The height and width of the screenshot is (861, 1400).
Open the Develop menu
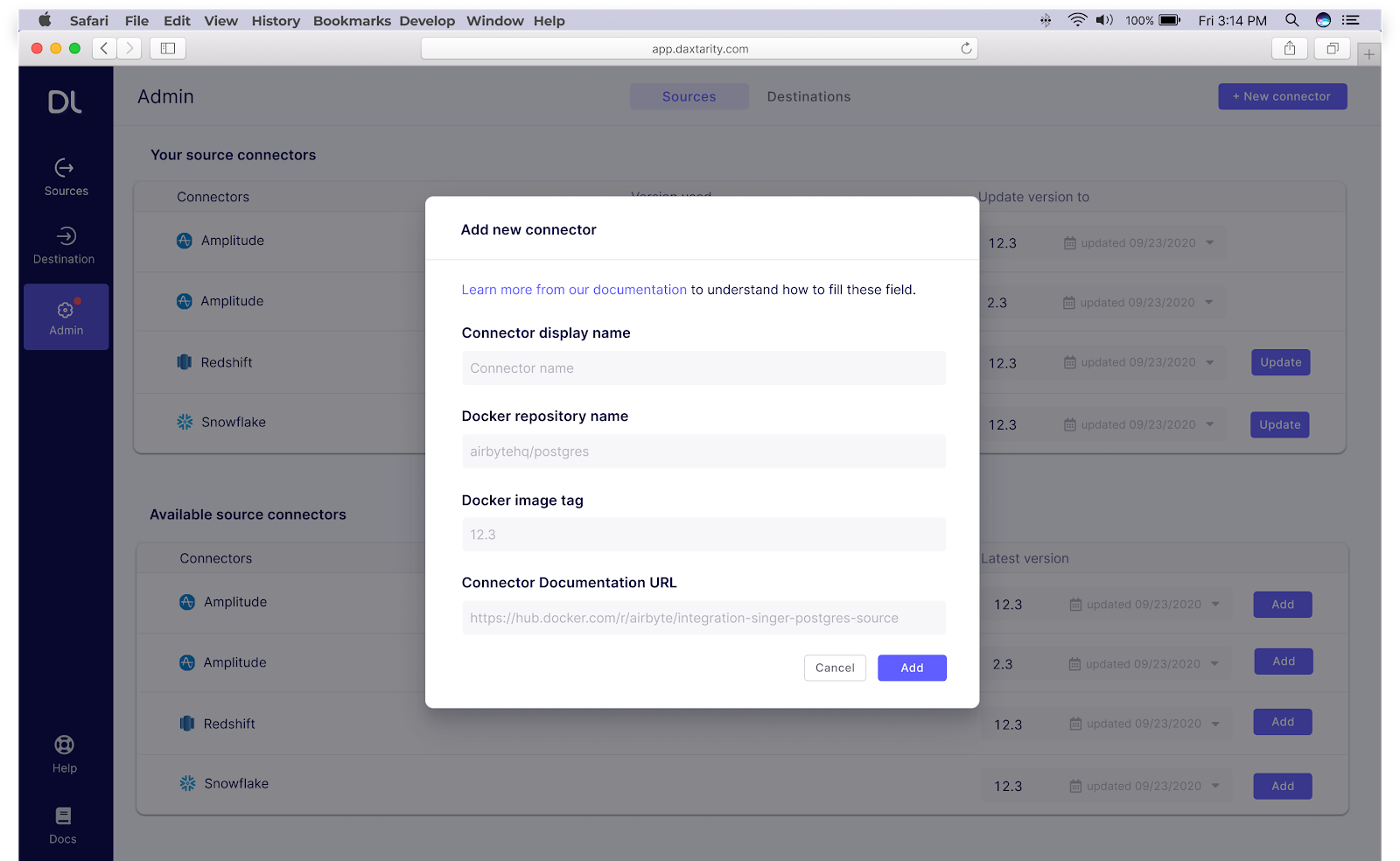(427, 20)
